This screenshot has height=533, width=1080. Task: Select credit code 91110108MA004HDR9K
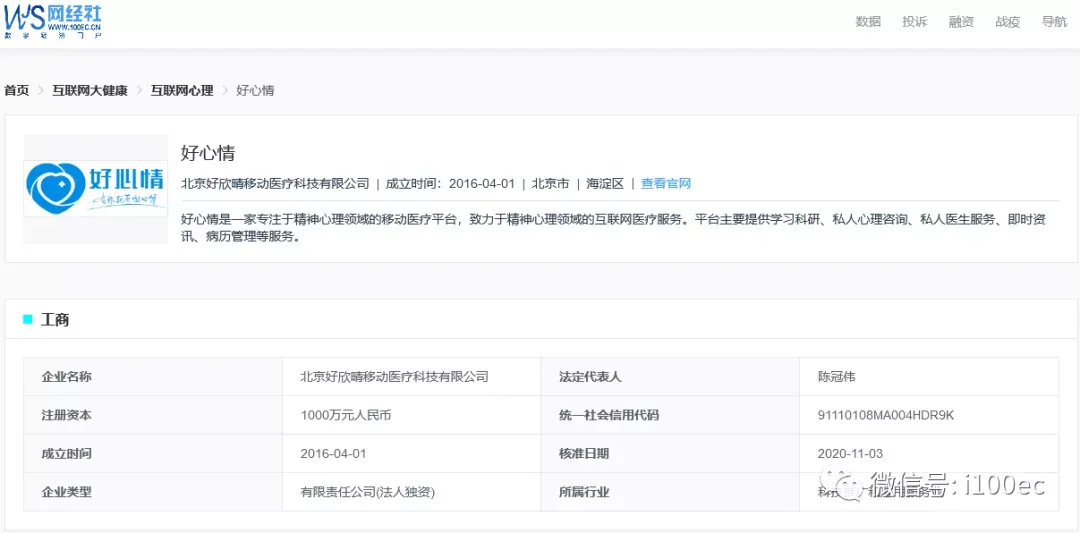886,415
